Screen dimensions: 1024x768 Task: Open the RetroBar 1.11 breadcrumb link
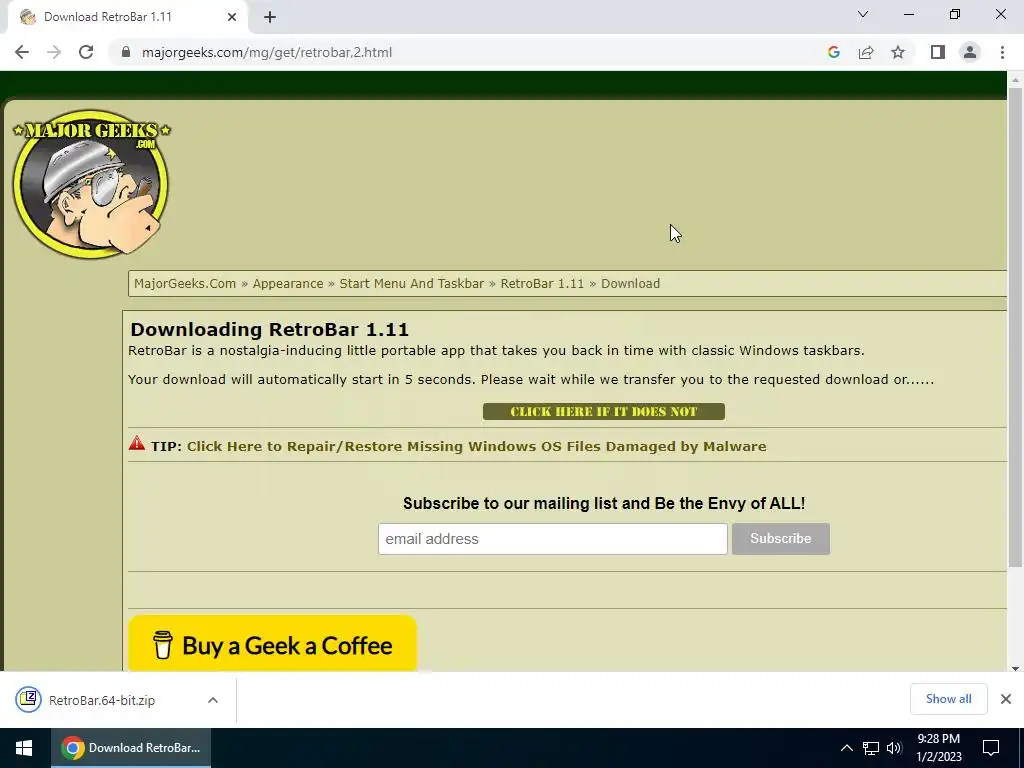coord(542,283)
